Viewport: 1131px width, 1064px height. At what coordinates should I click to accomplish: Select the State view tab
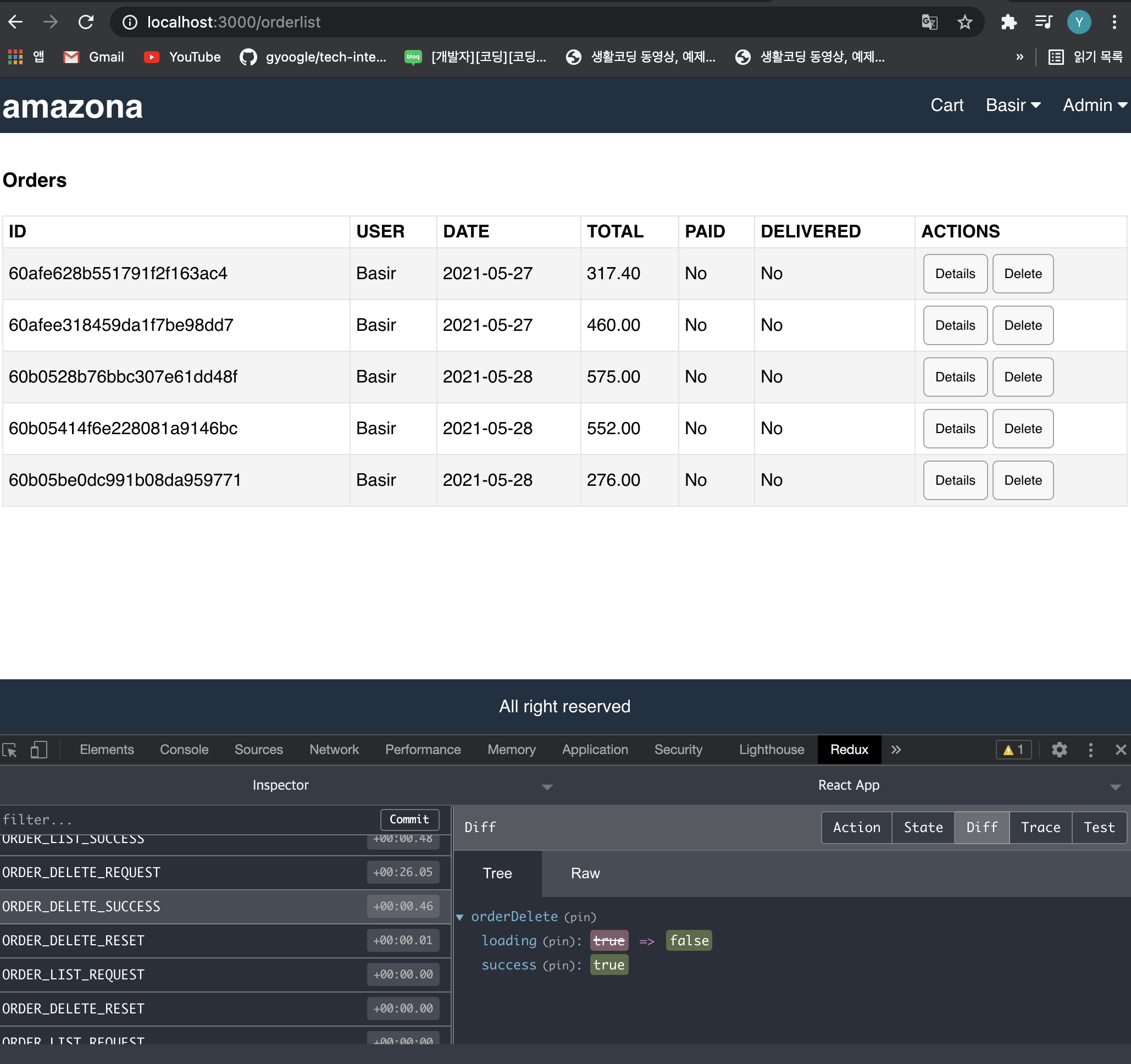click(923, 827)
